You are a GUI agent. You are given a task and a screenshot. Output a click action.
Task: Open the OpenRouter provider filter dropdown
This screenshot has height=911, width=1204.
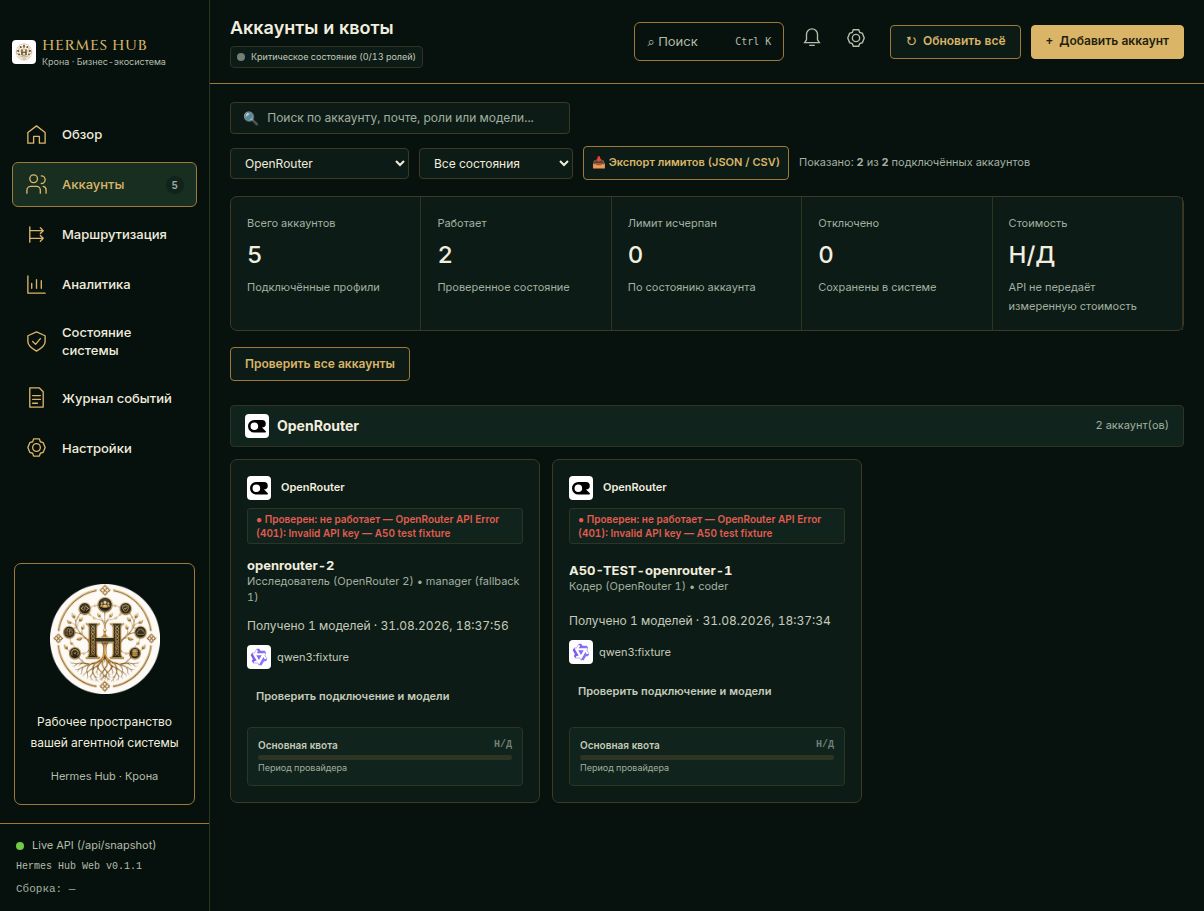(319, 163)
